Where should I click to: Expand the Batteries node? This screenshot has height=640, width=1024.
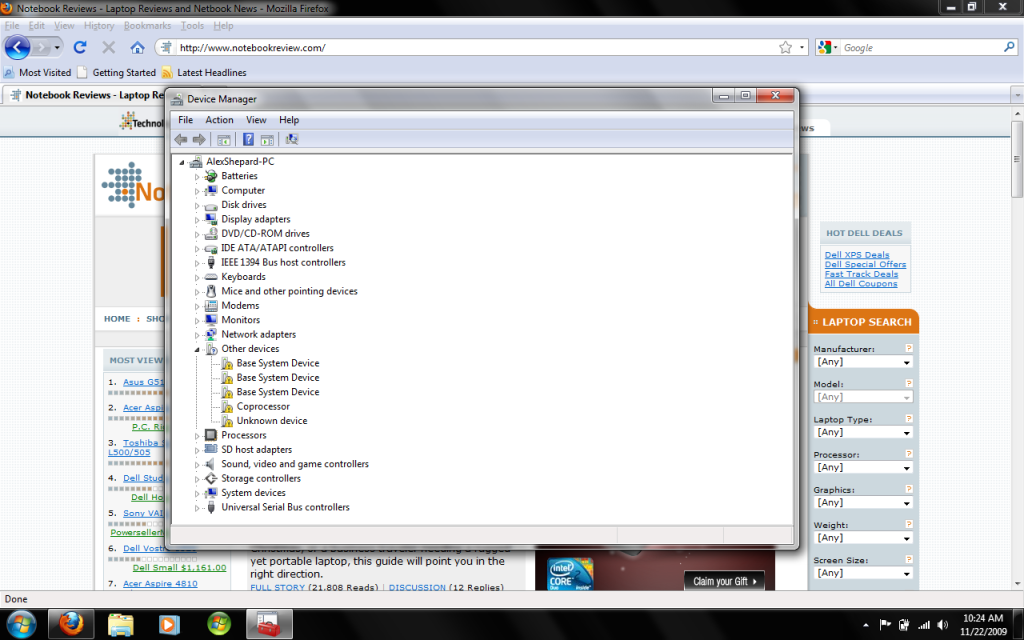click(x=197, y=176)
